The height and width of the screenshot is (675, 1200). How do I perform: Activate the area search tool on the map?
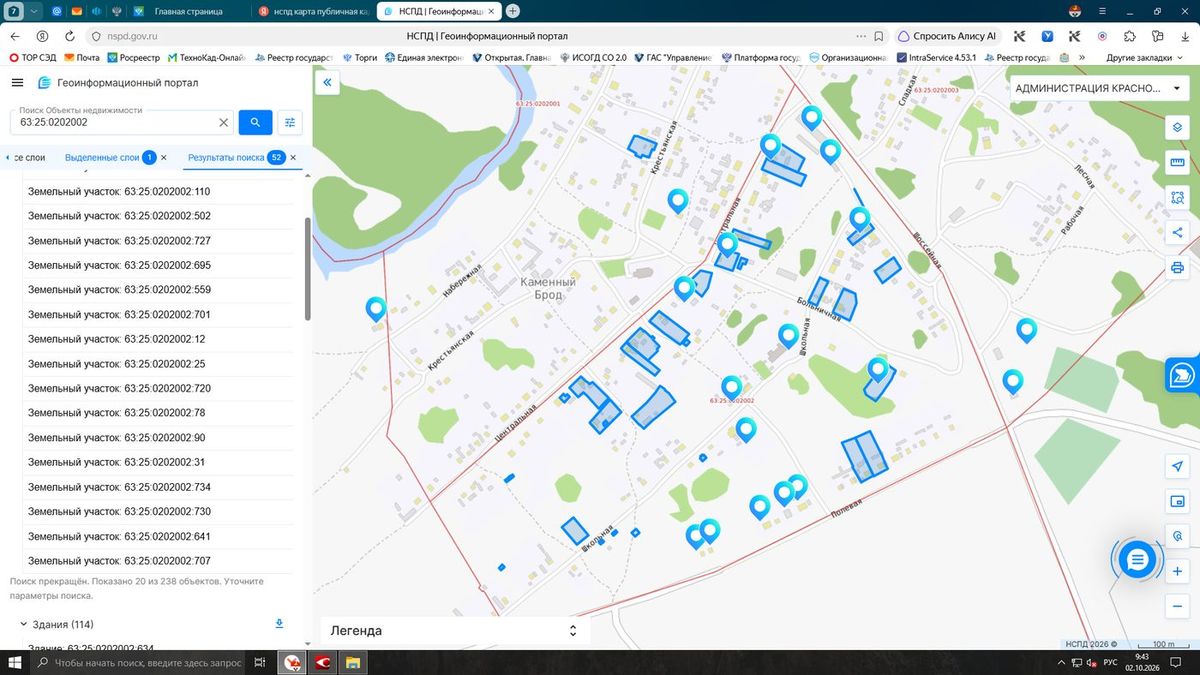click(x=1177, y=198)
